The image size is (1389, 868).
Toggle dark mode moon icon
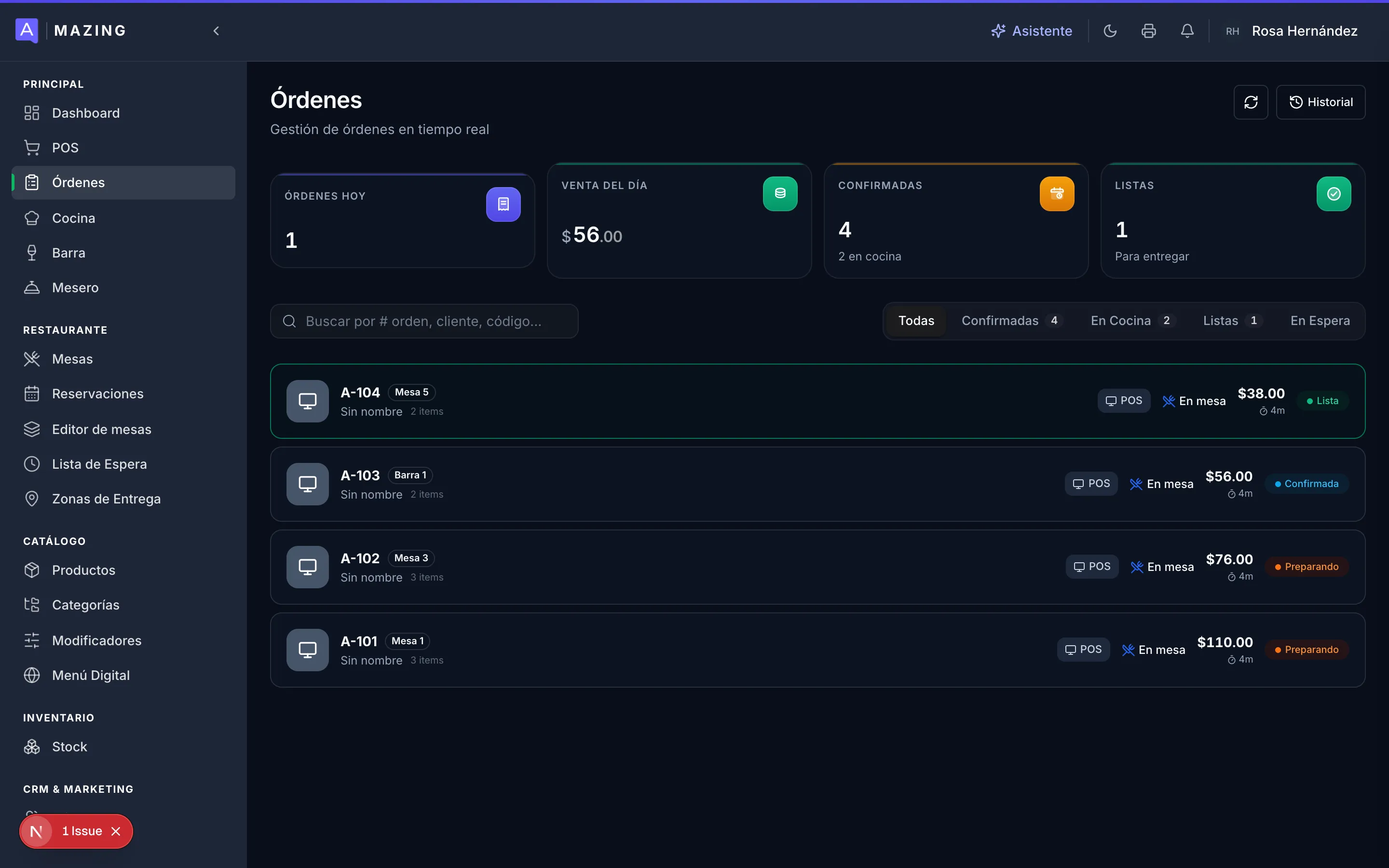(1110, 31)
